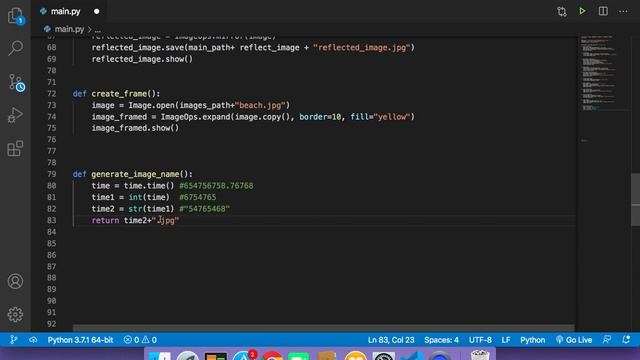This screenshot has width=640, height=360.
Task: Open notifications bell
Action: 626,340
